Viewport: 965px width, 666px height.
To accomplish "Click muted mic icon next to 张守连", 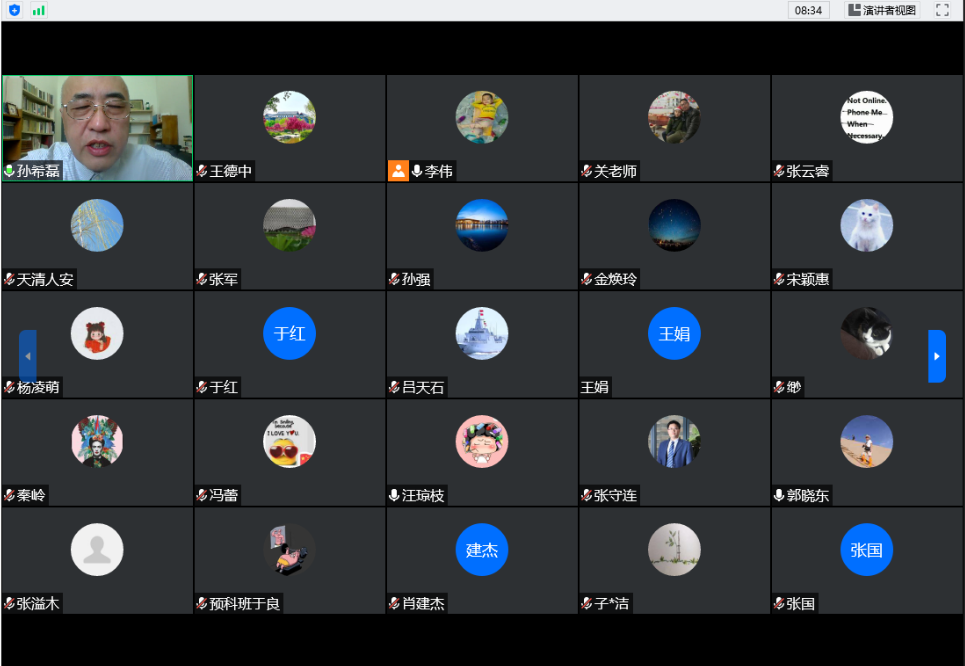I will point(587,495).
